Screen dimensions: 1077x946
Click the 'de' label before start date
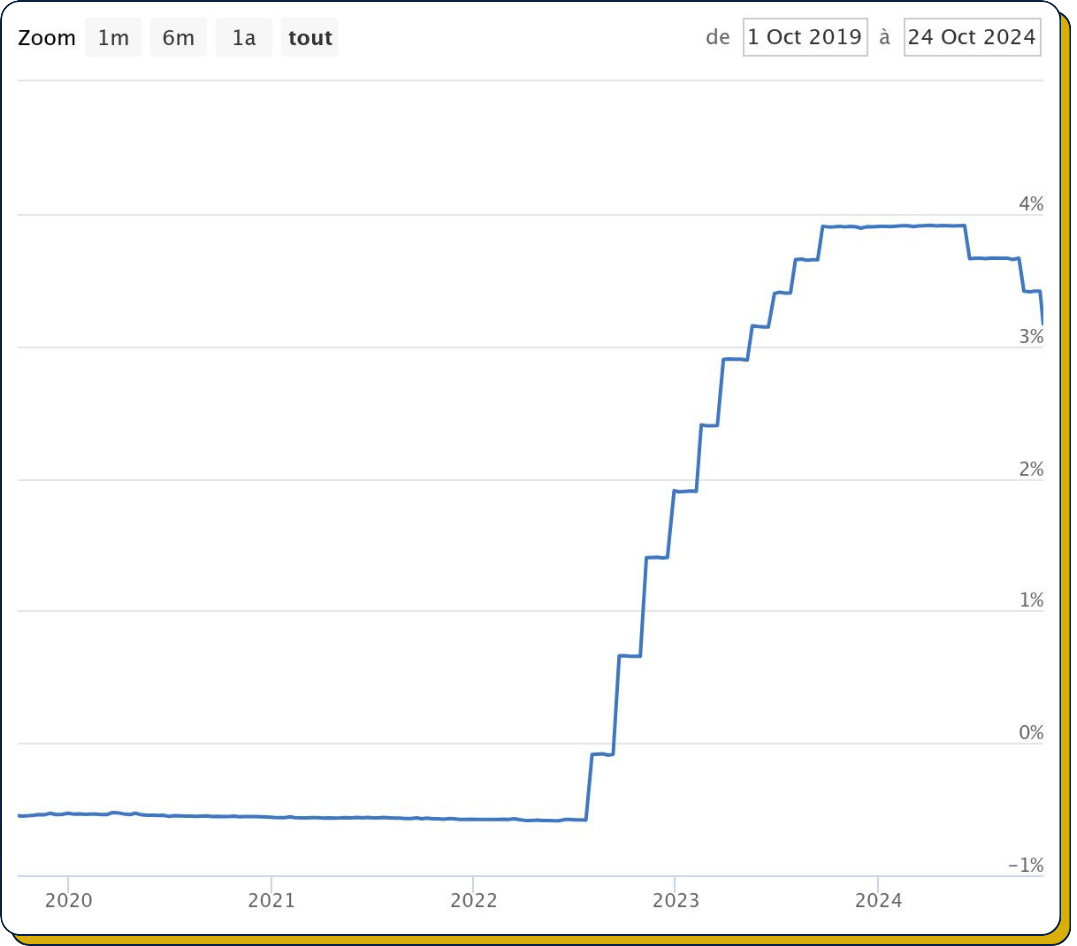[x=718, y=37]
